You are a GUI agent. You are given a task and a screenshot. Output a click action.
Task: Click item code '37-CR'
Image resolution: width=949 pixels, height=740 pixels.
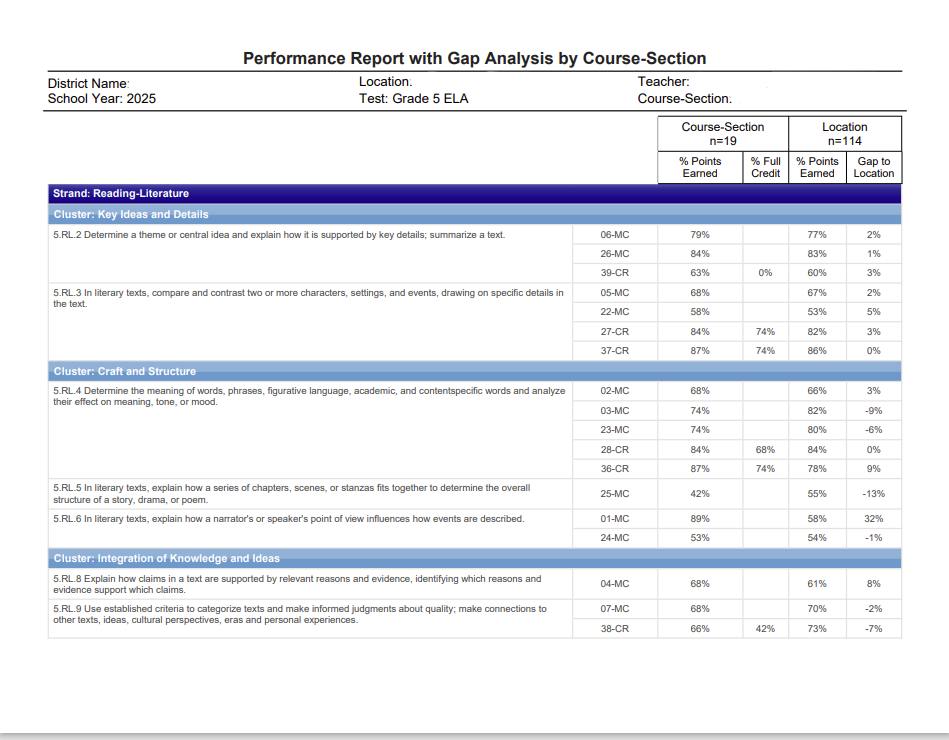[614, 350]
